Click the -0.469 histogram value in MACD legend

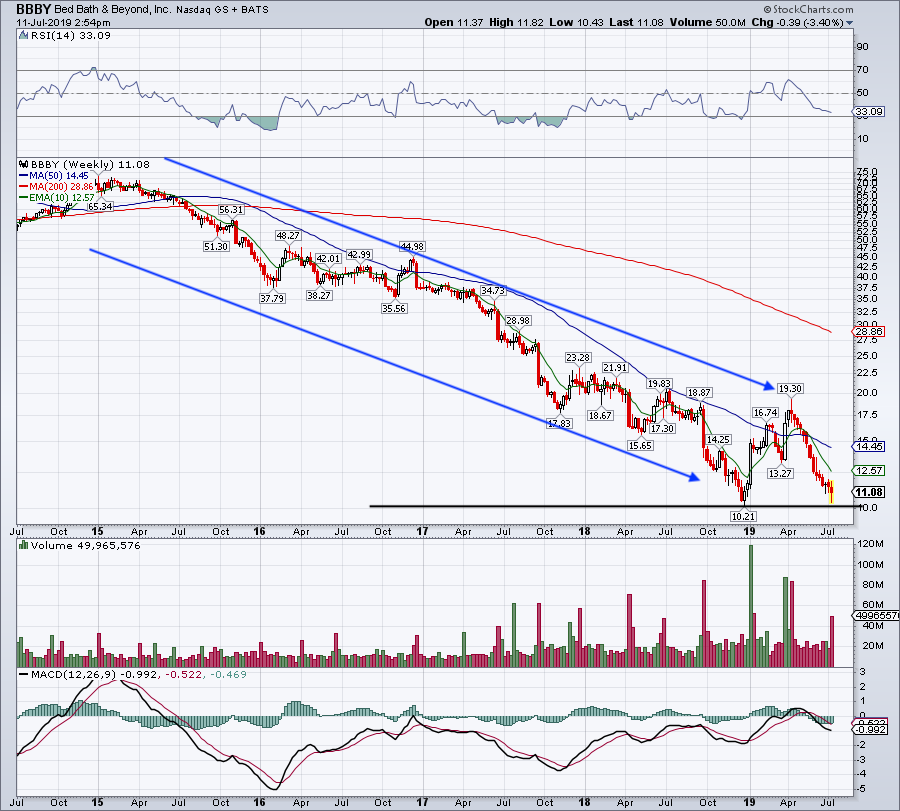click(228, 674)
